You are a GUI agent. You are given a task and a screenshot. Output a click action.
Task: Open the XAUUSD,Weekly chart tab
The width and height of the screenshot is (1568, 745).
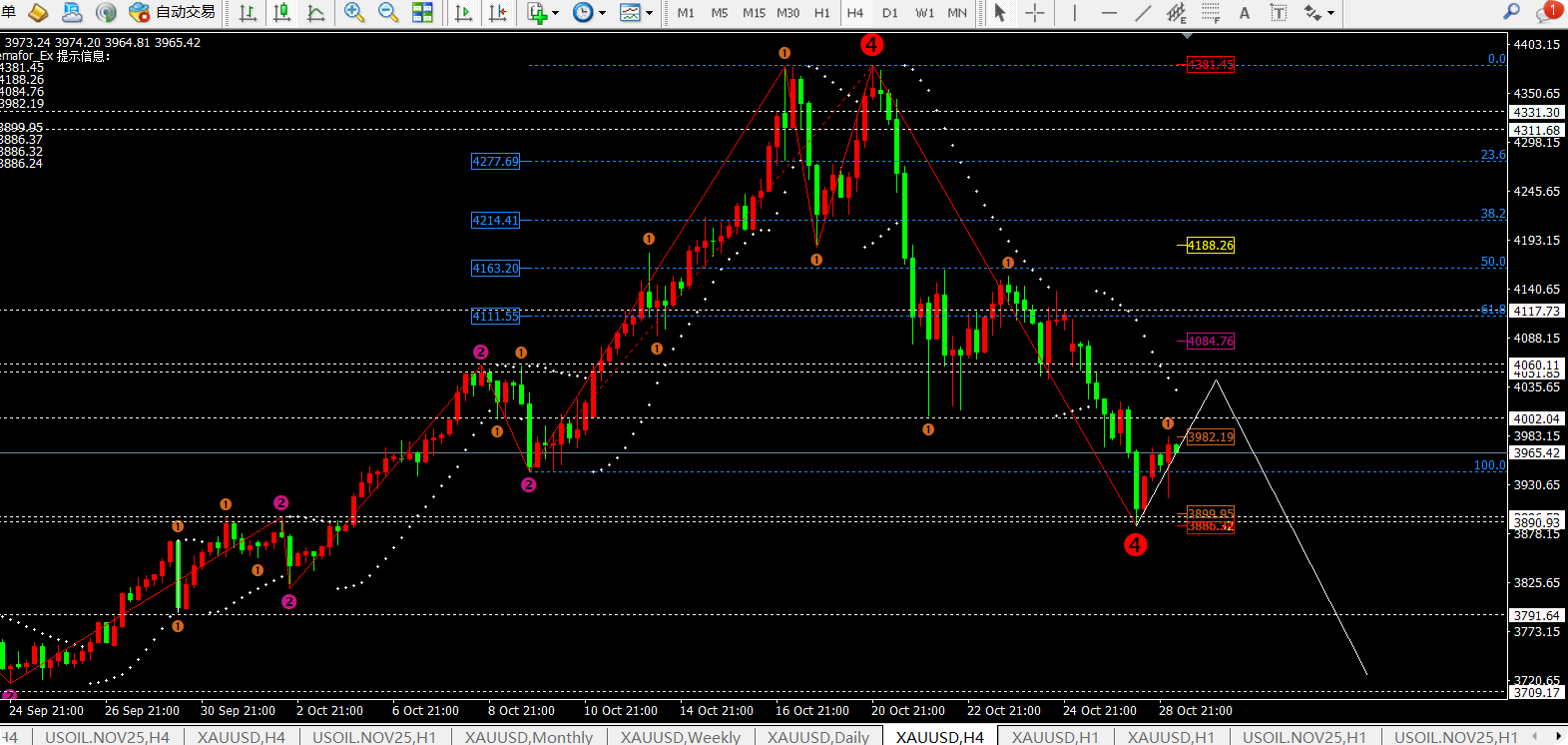pos(680,737)
